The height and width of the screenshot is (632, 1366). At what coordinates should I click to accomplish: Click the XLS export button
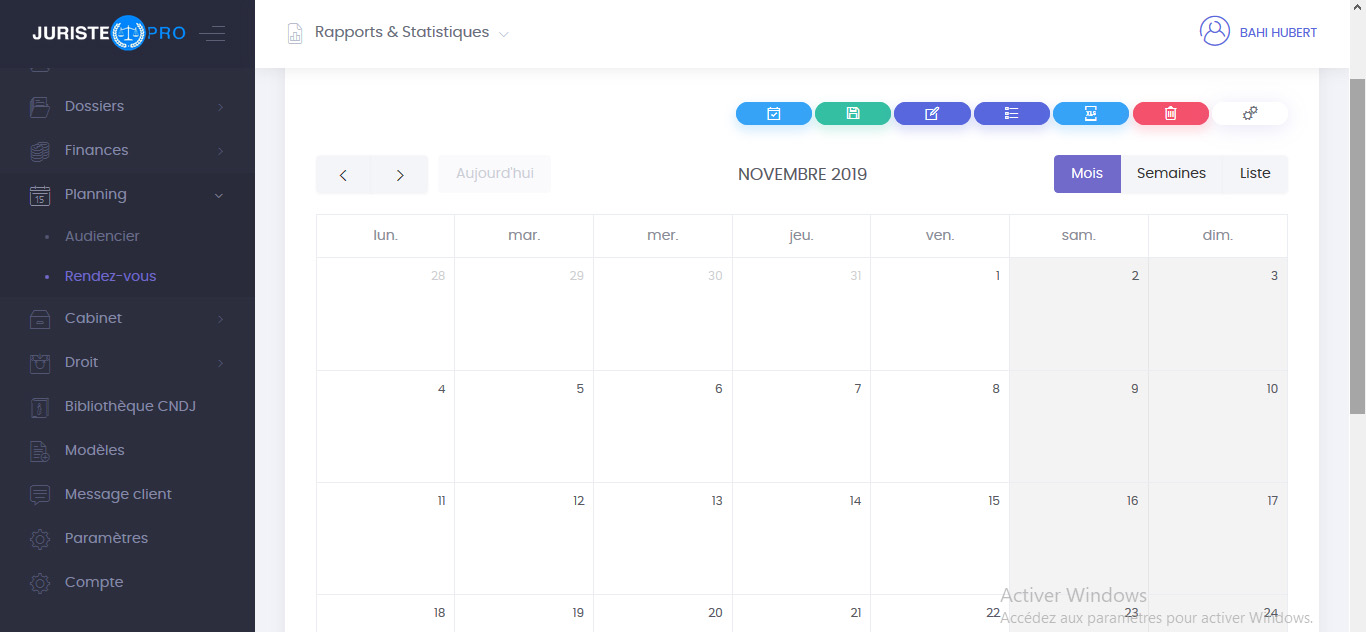(1091, 114)
